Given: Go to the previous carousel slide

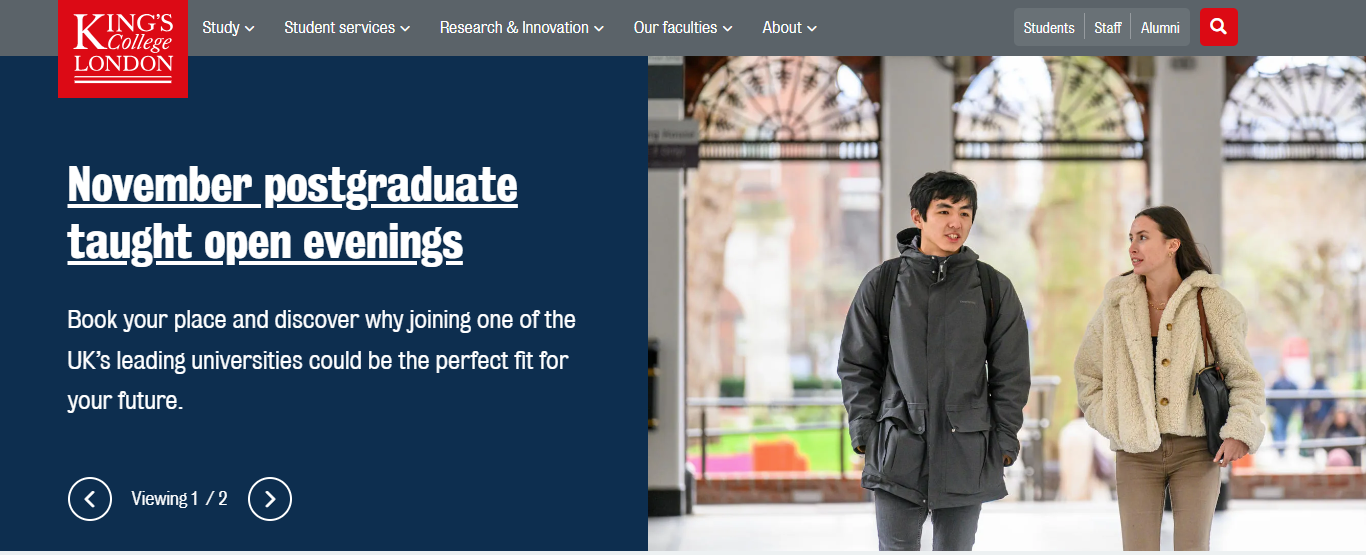Looking at the screenshot, I should pos(90,498).
